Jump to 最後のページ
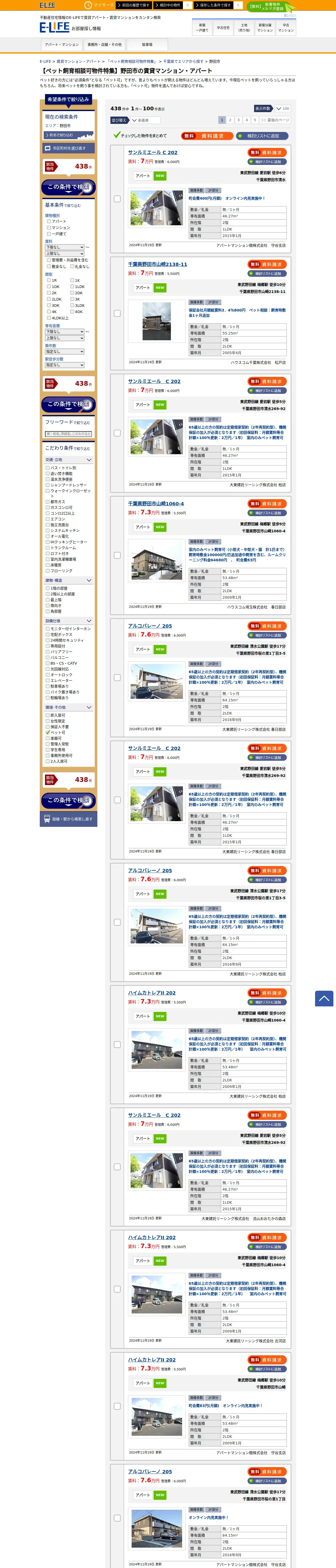Viewport: 336px width, 1568px height. point(275,120)
